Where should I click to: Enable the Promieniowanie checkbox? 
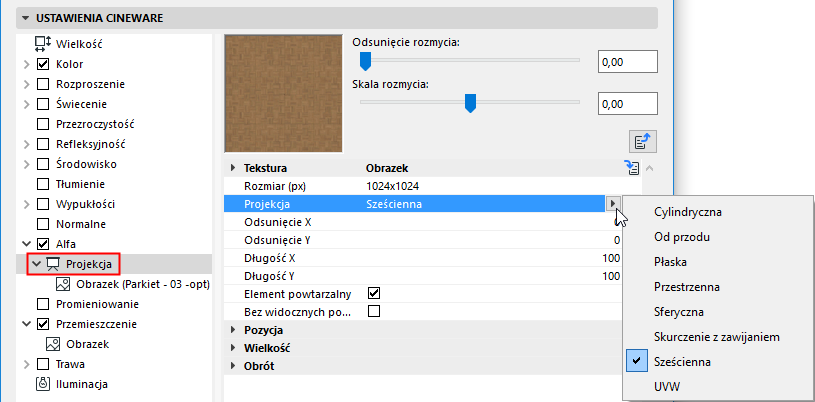coord(43,304)
